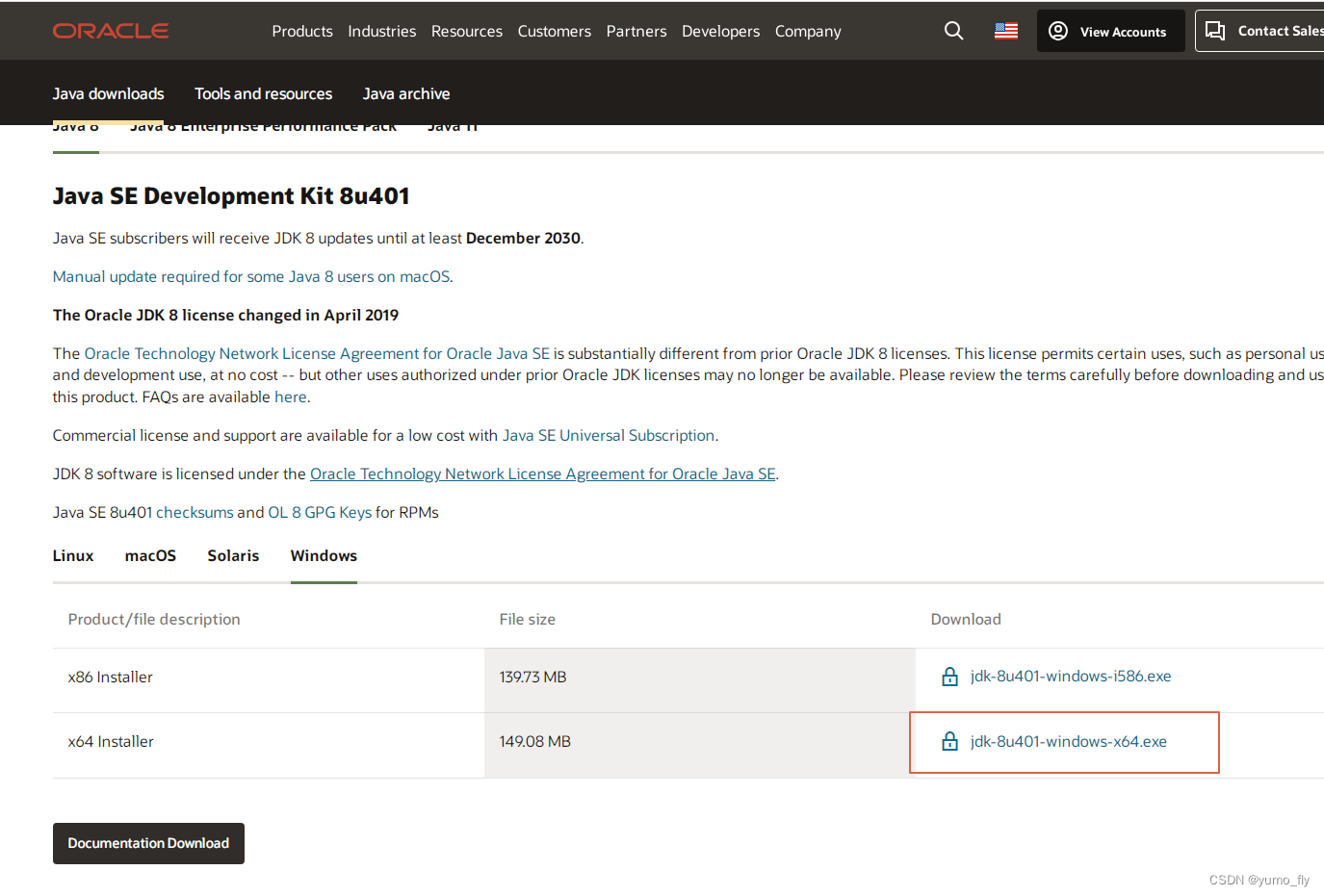Screen dimensions: 1324x896
Task: Open the macOS manual update notice link
Action: (251, 276)
